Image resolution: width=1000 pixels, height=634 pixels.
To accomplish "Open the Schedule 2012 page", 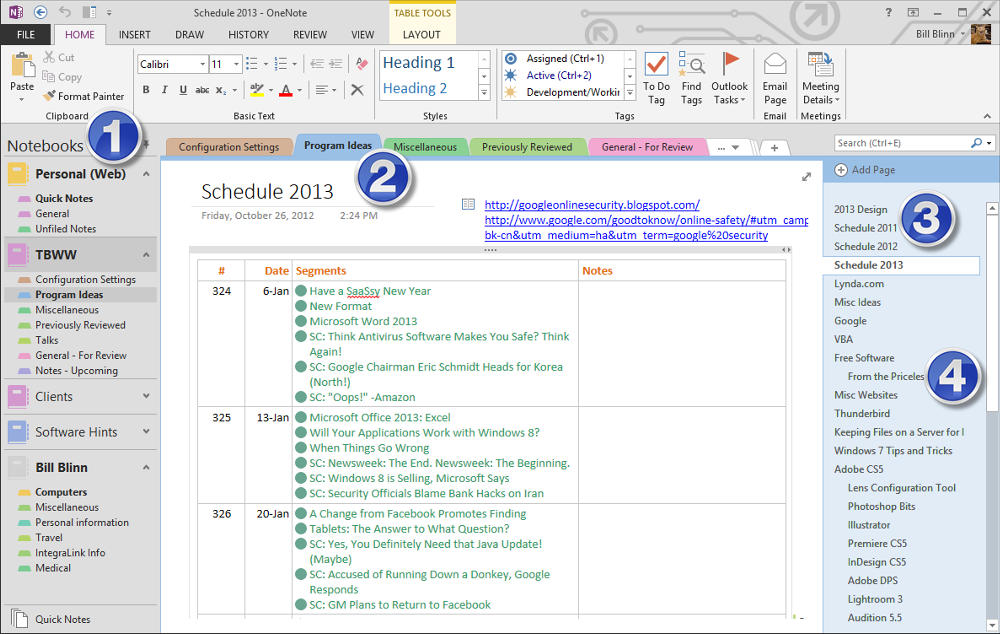I will [x=865, y=247].
